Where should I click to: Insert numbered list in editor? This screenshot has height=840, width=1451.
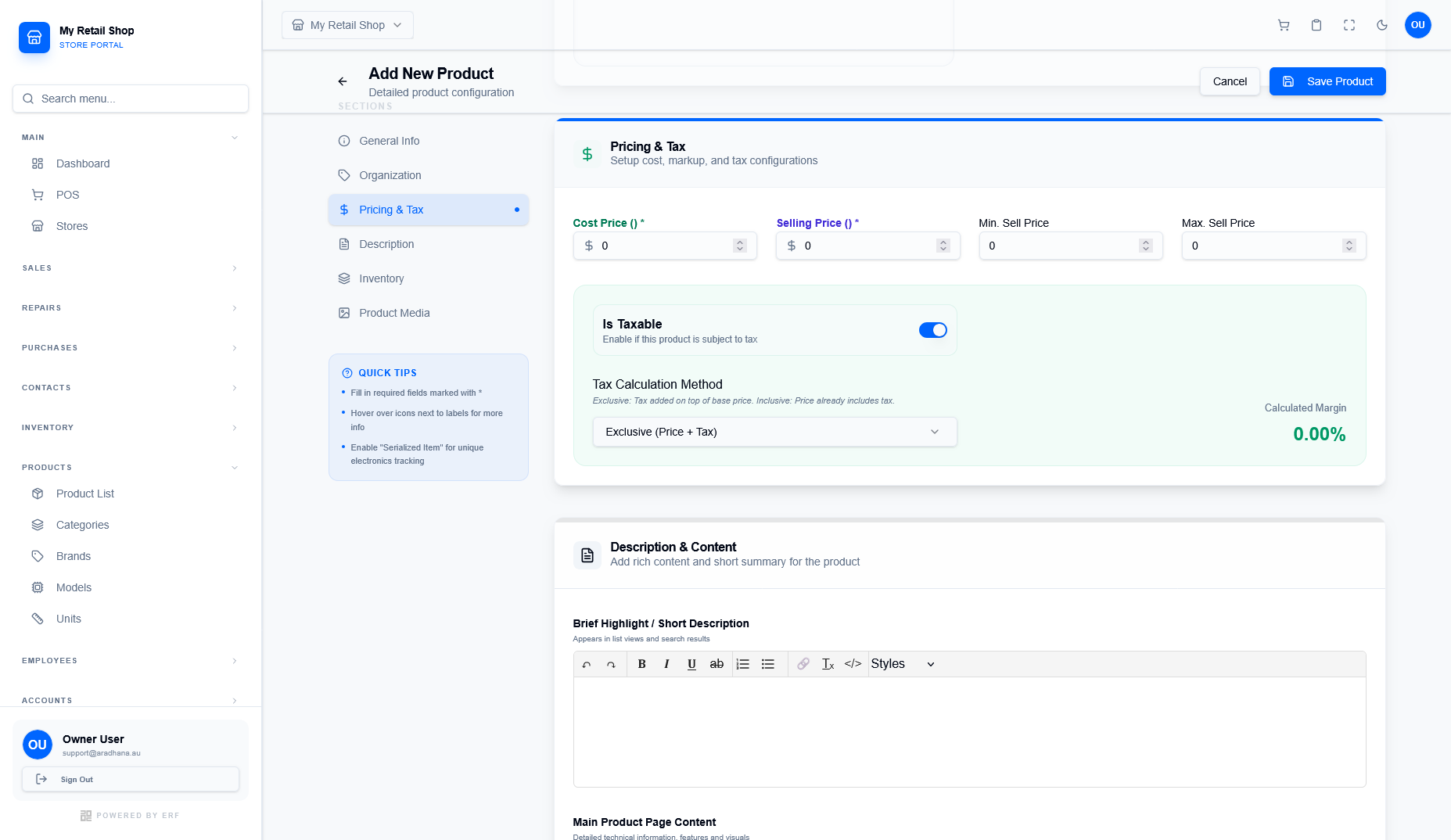pyautogui.click(x=743, y=664)
